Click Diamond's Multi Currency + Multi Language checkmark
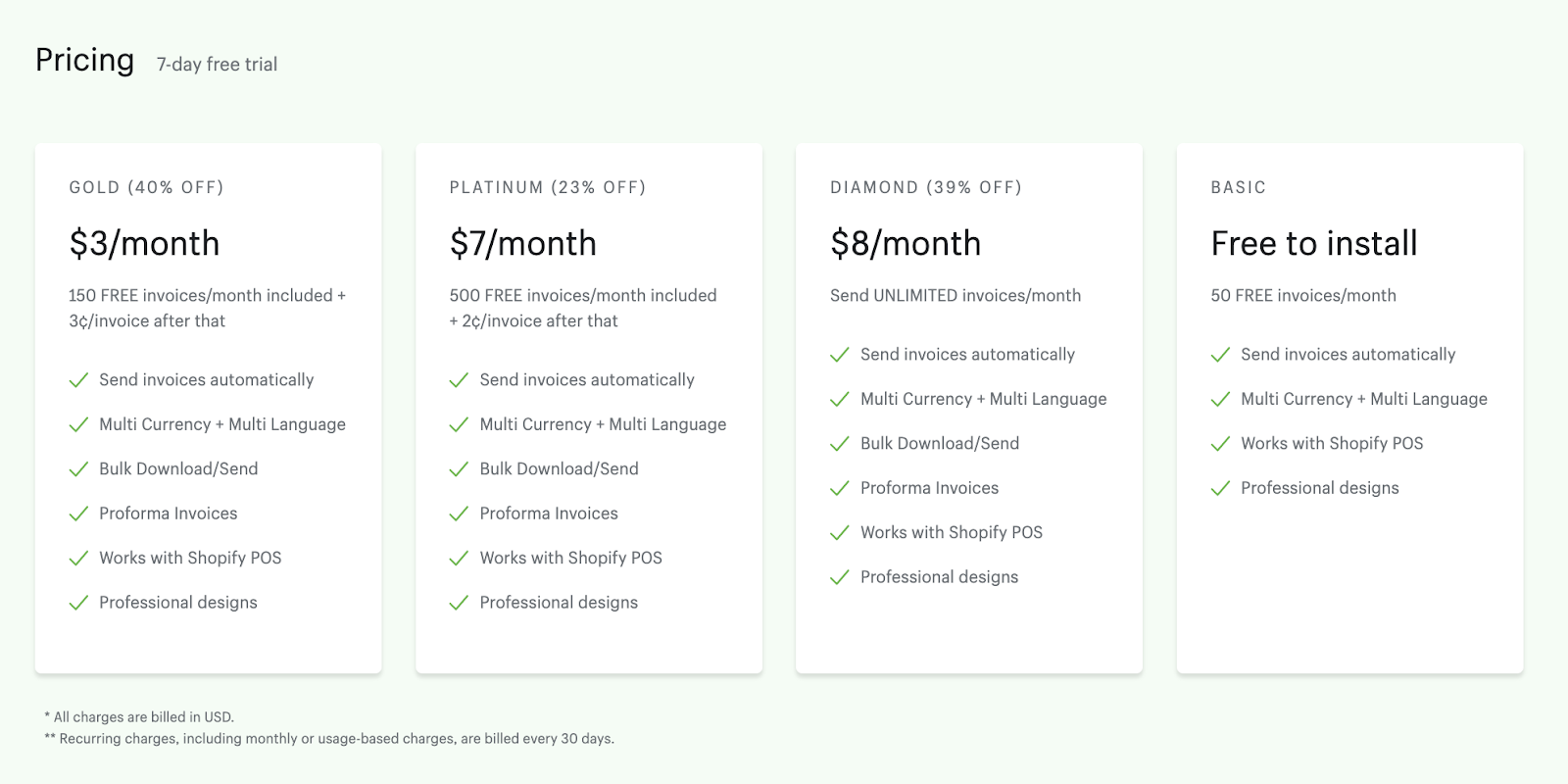This screenshot has width=1568, height=784. click(x=840, y=400)
